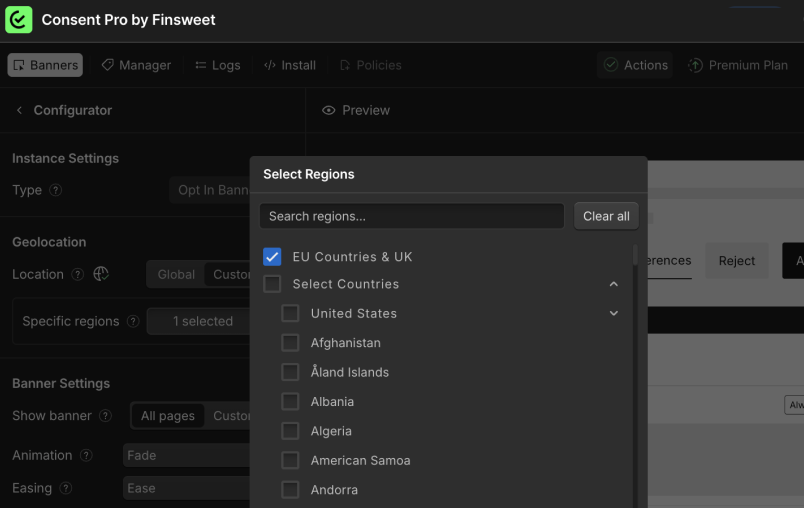
Task: Switch to the Manager tab
Action: coord(136,65)
